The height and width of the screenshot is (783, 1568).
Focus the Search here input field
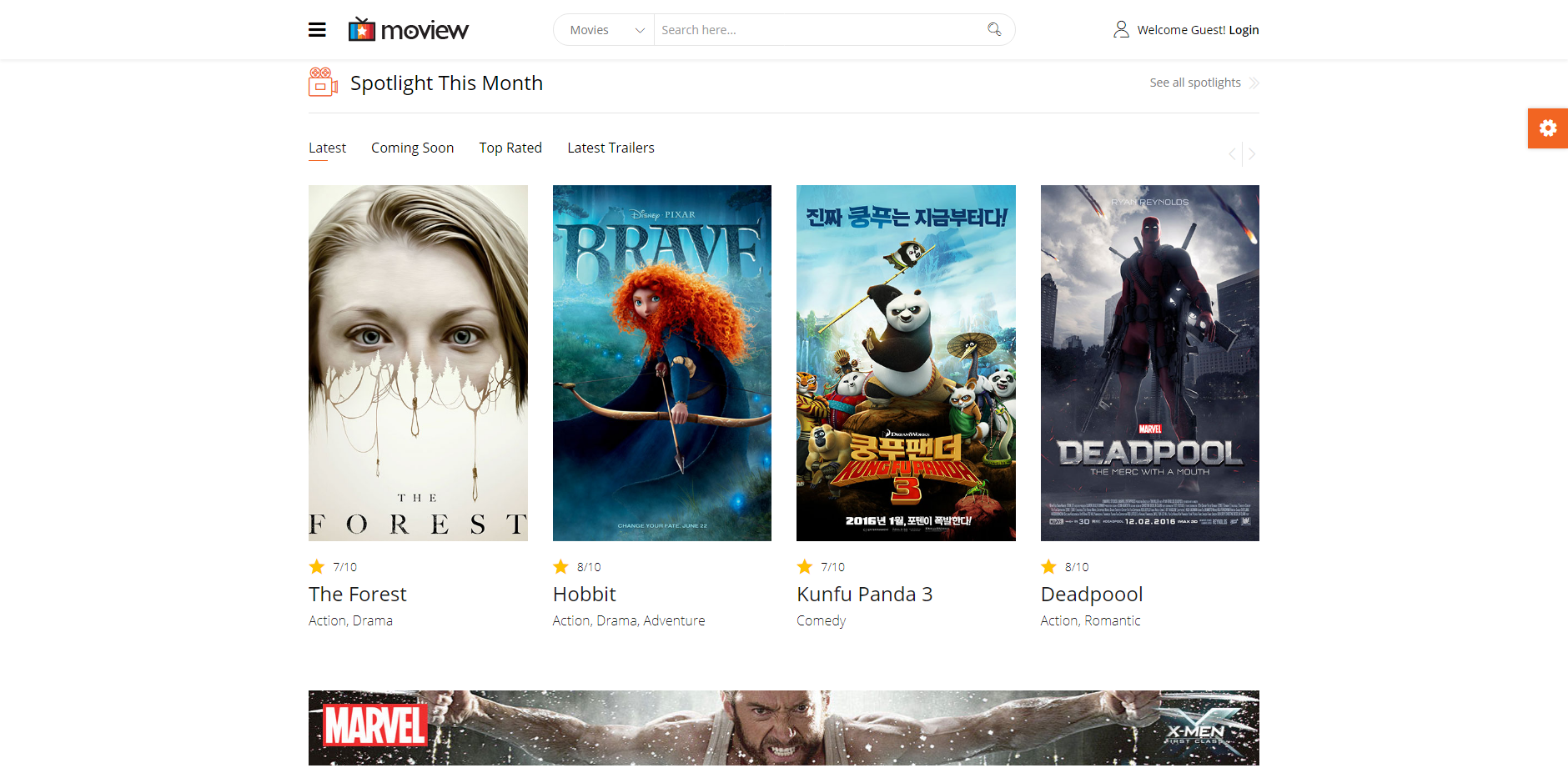817,30
